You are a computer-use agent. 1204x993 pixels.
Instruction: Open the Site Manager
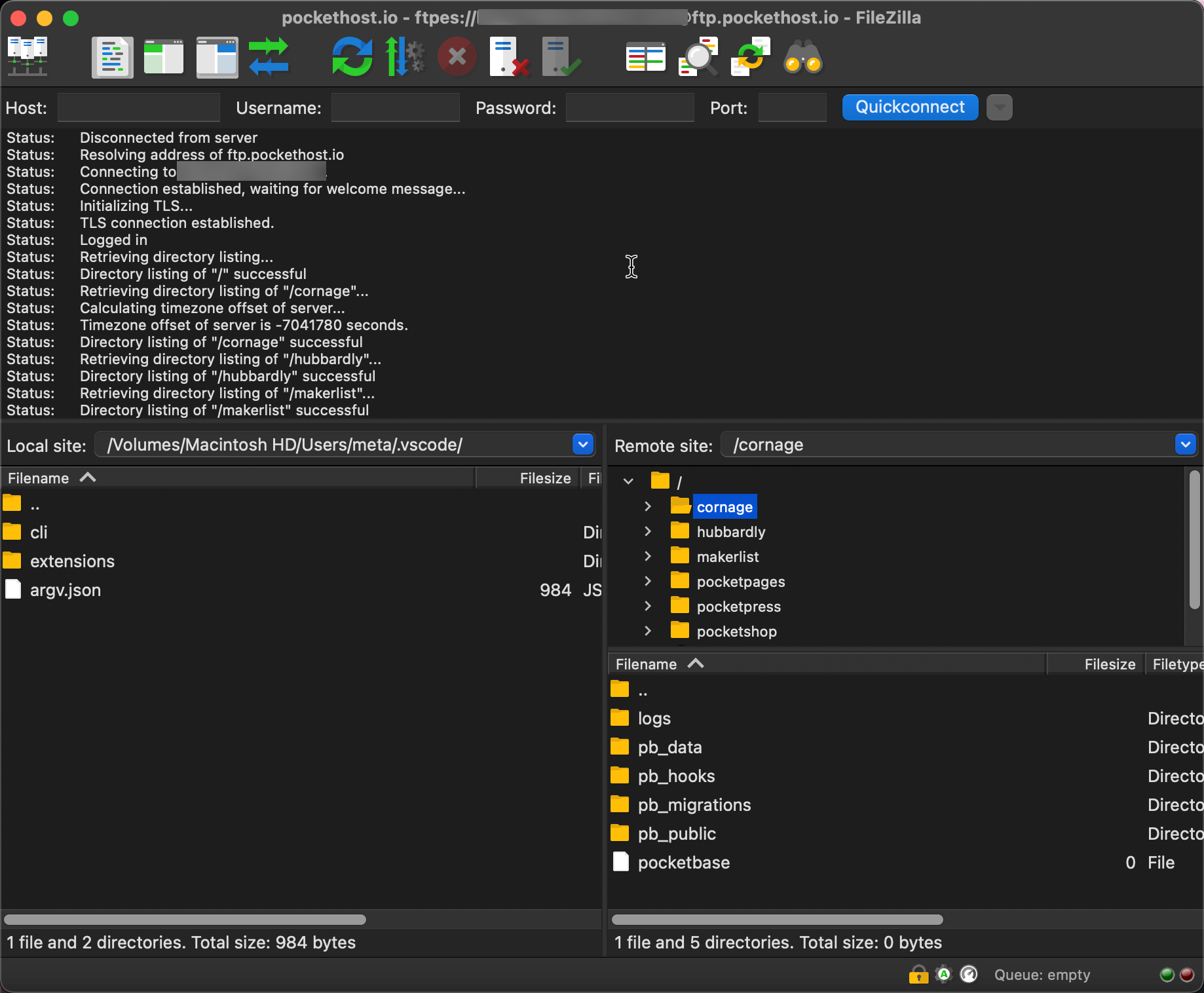pos(27,57)
